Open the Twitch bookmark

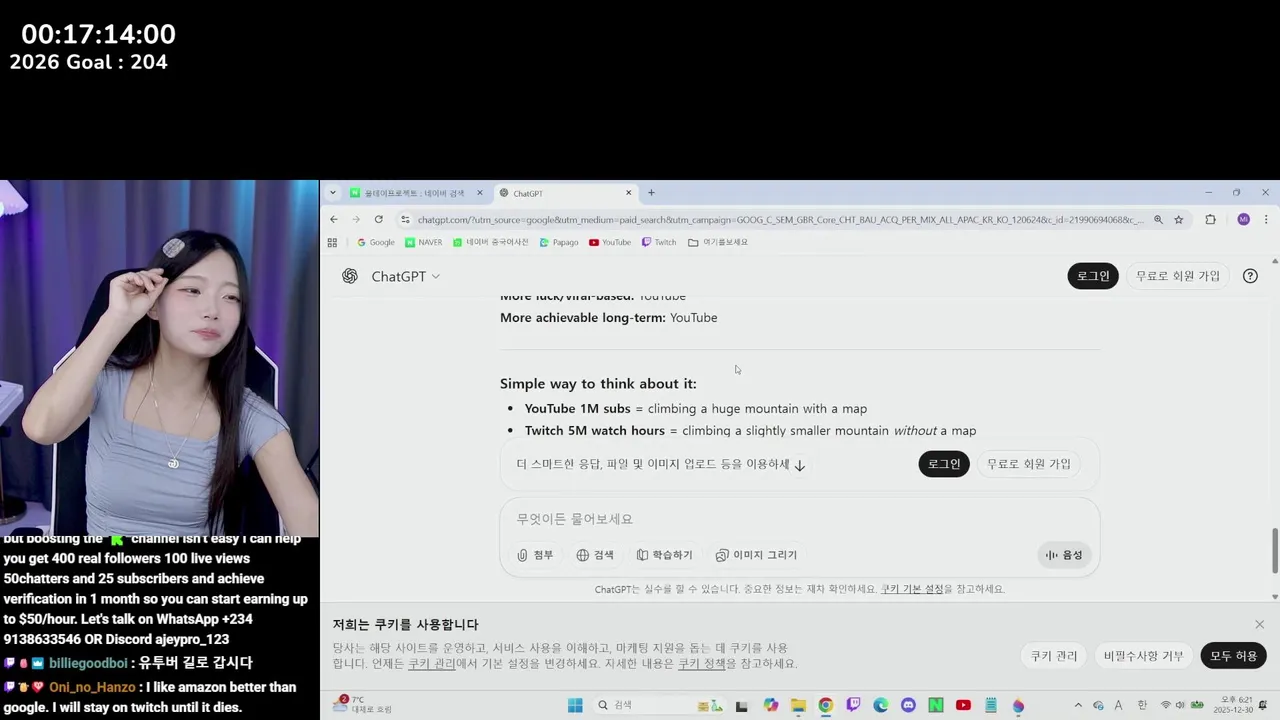(659, 242)
